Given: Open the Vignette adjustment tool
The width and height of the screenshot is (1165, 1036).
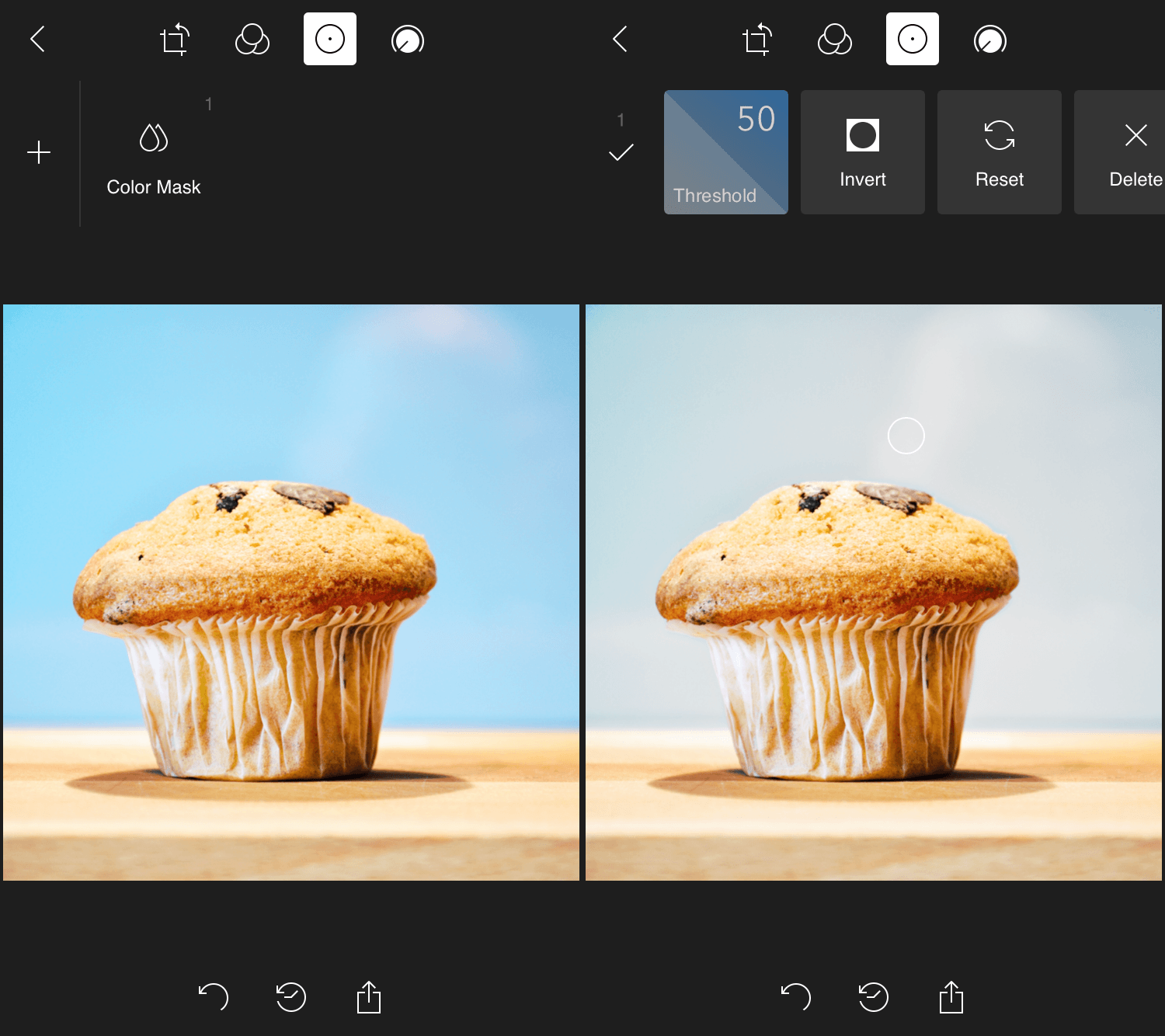Looking at the screenshot, I should click(x=407, y=40).
